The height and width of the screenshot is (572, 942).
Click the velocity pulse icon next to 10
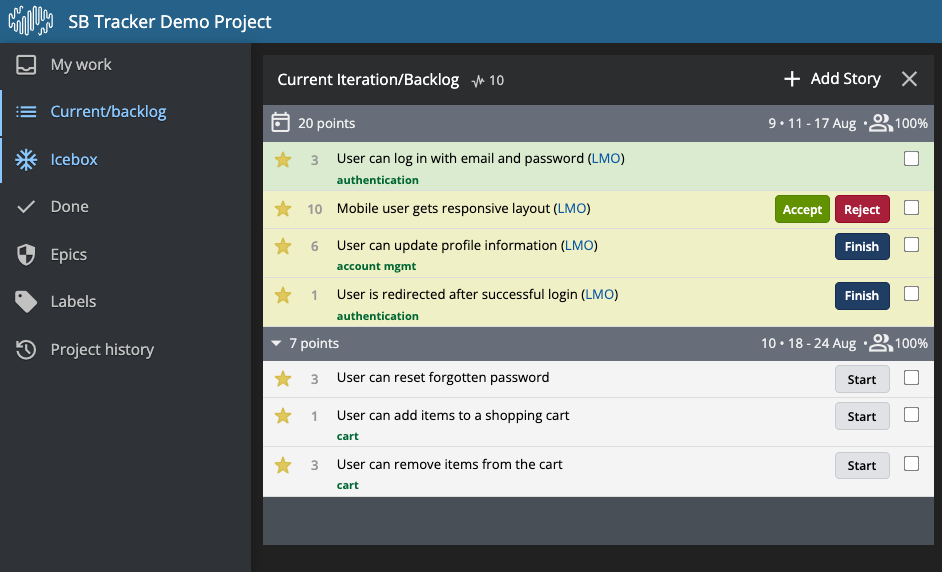478,81
